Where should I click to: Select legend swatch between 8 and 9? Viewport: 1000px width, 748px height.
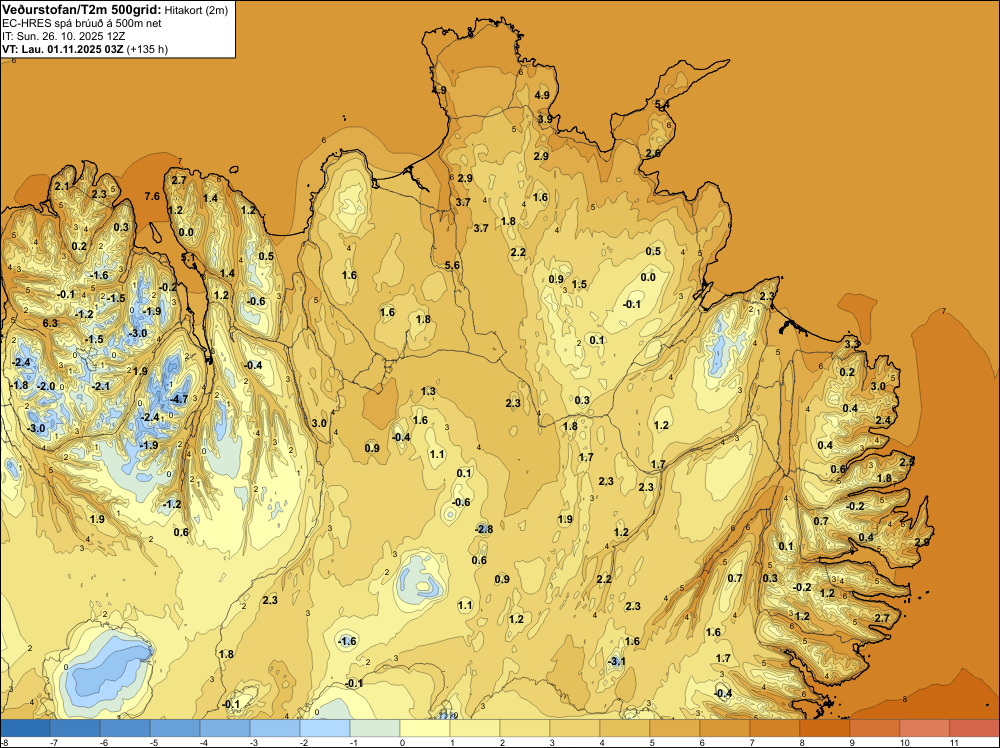point(825,728)
